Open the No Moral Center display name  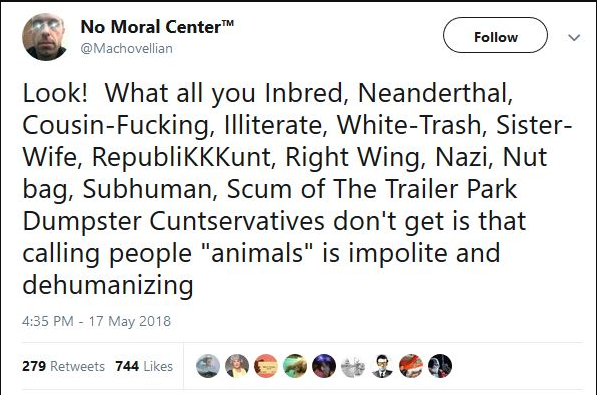157,27
